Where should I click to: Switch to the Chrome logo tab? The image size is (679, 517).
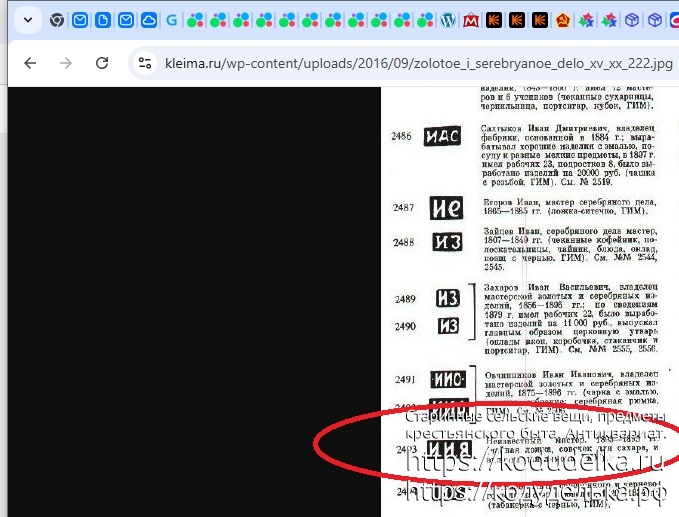(57, 20)
